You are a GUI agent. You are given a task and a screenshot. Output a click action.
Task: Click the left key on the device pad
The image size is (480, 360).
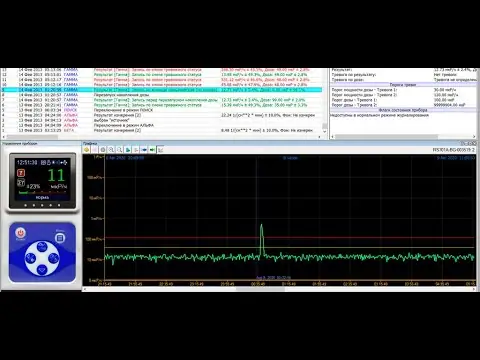click(x=31, y=258)
